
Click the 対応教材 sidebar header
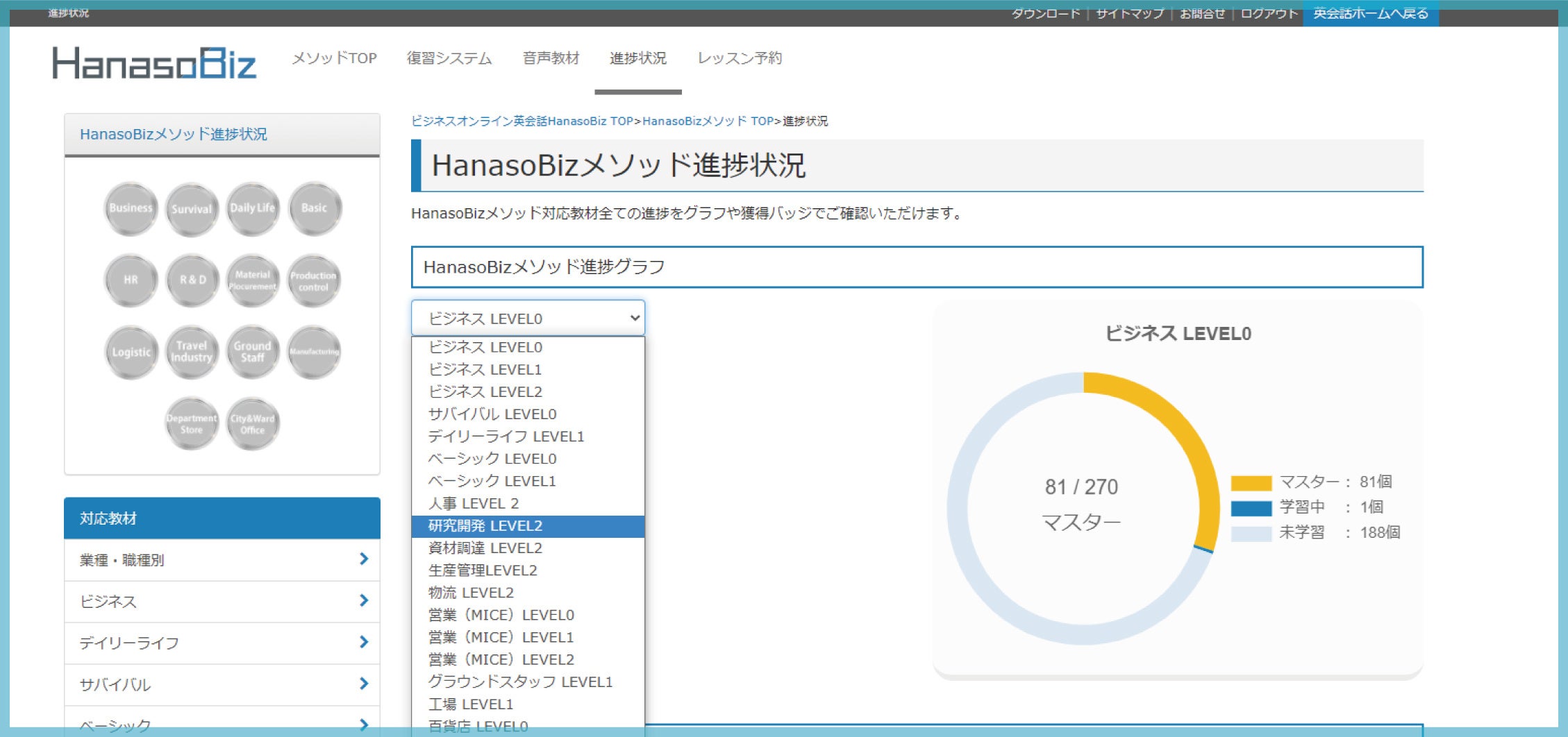[222, 518]
